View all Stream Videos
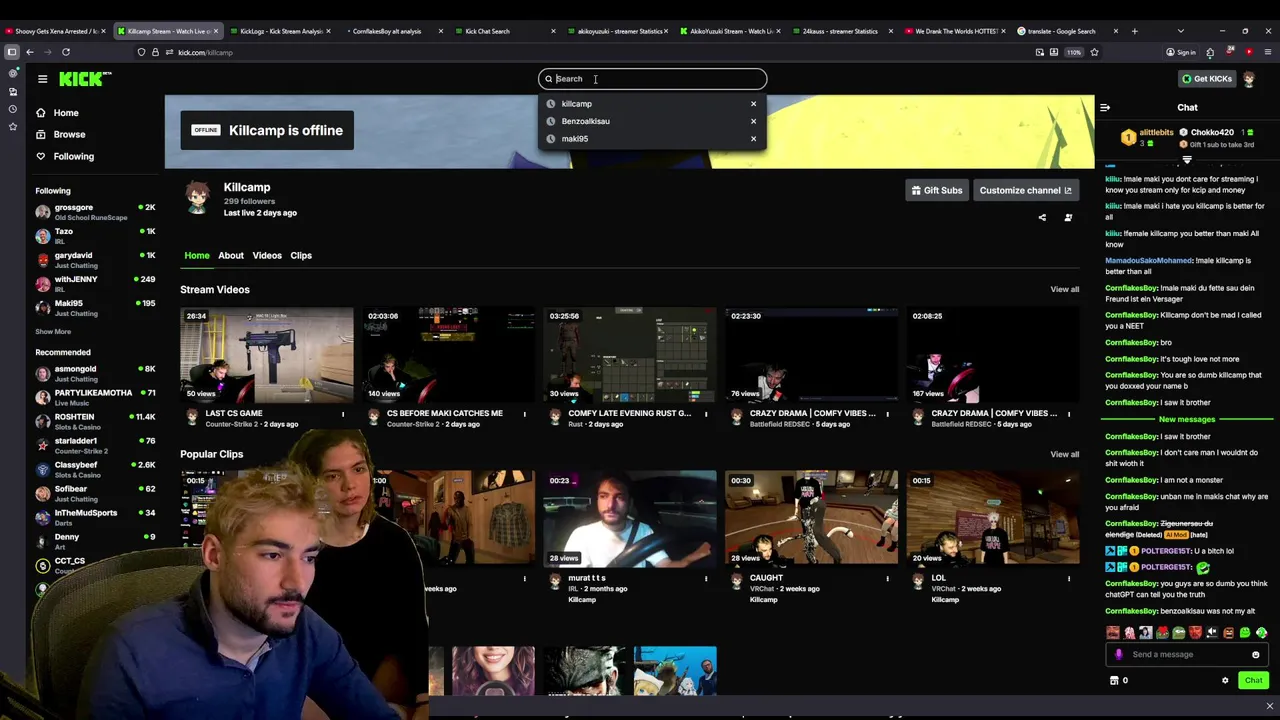The image size is (1280, 720). 1064,290
